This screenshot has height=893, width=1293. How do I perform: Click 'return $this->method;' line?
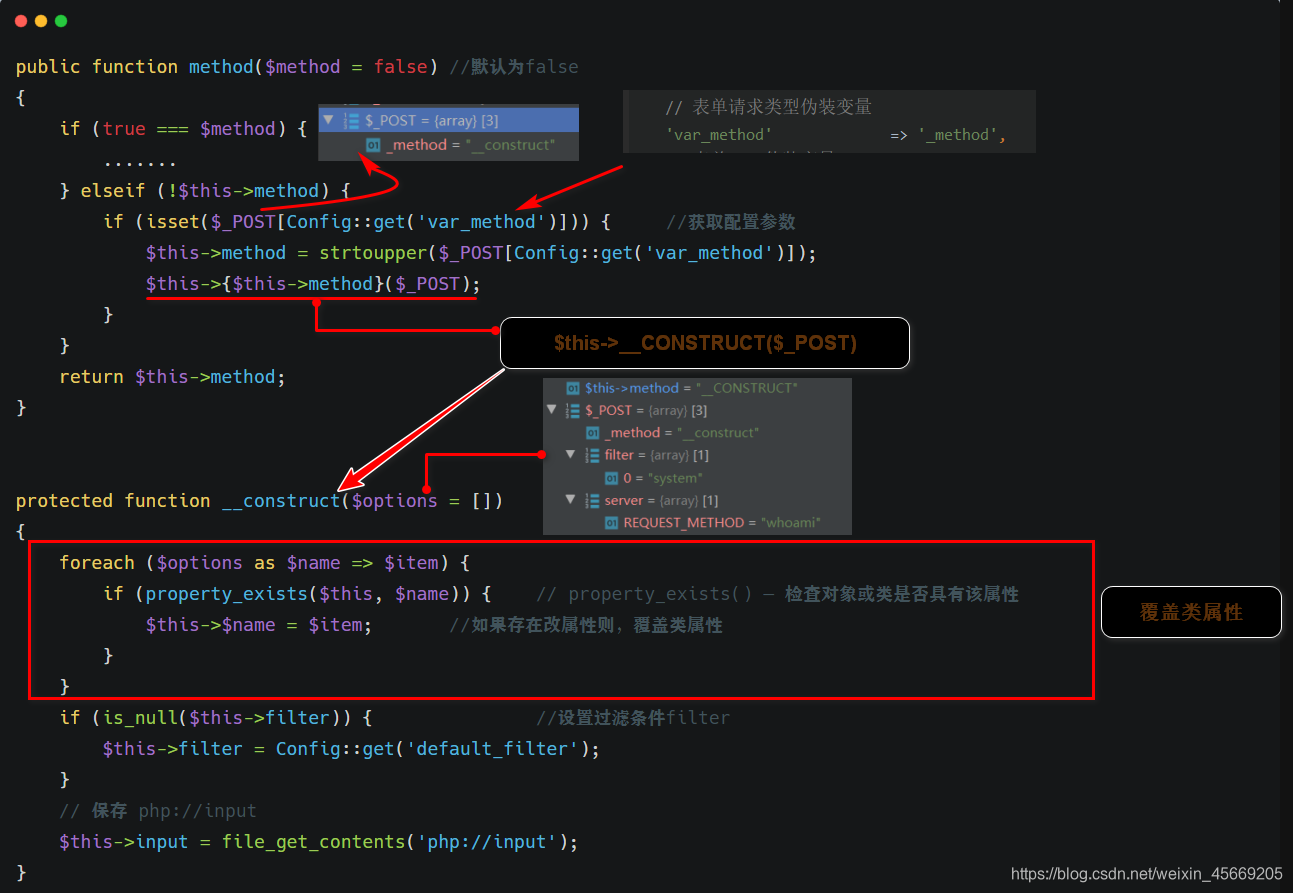[172, 377]
